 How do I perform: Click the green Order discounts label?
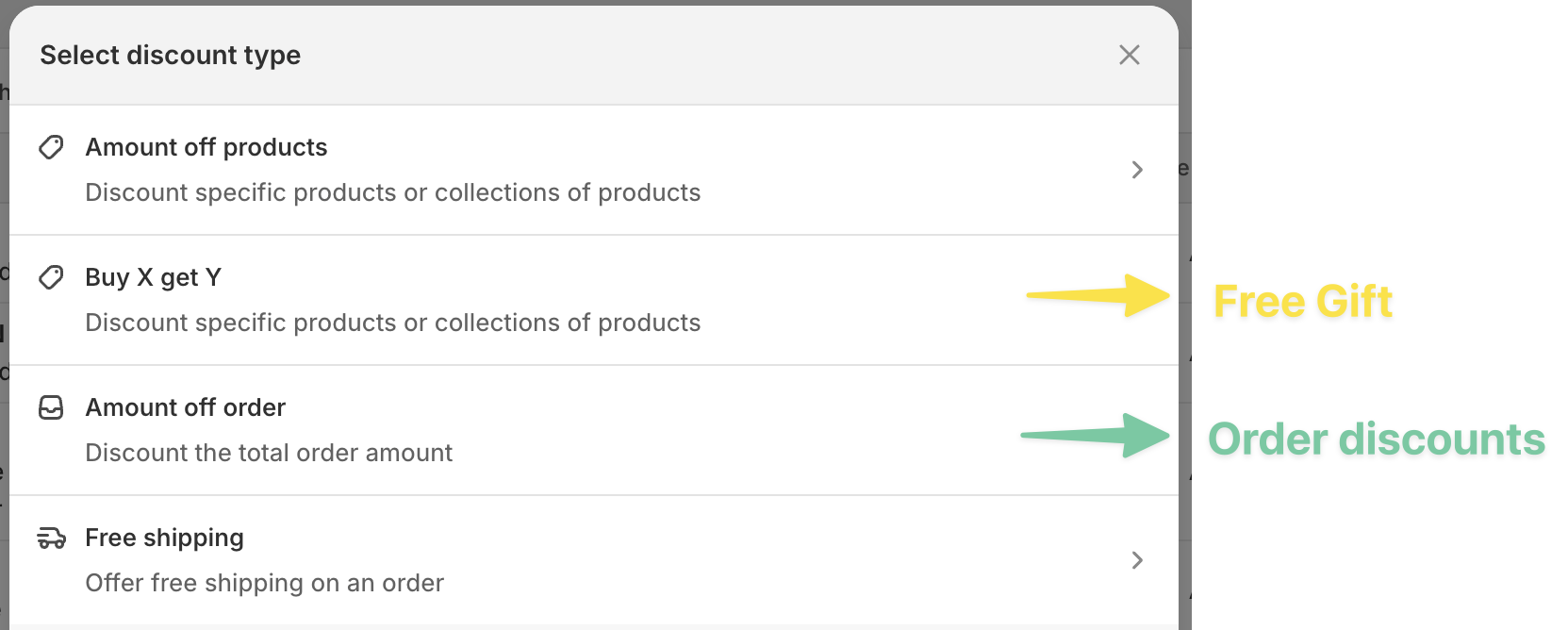(x=1377, y=439)
